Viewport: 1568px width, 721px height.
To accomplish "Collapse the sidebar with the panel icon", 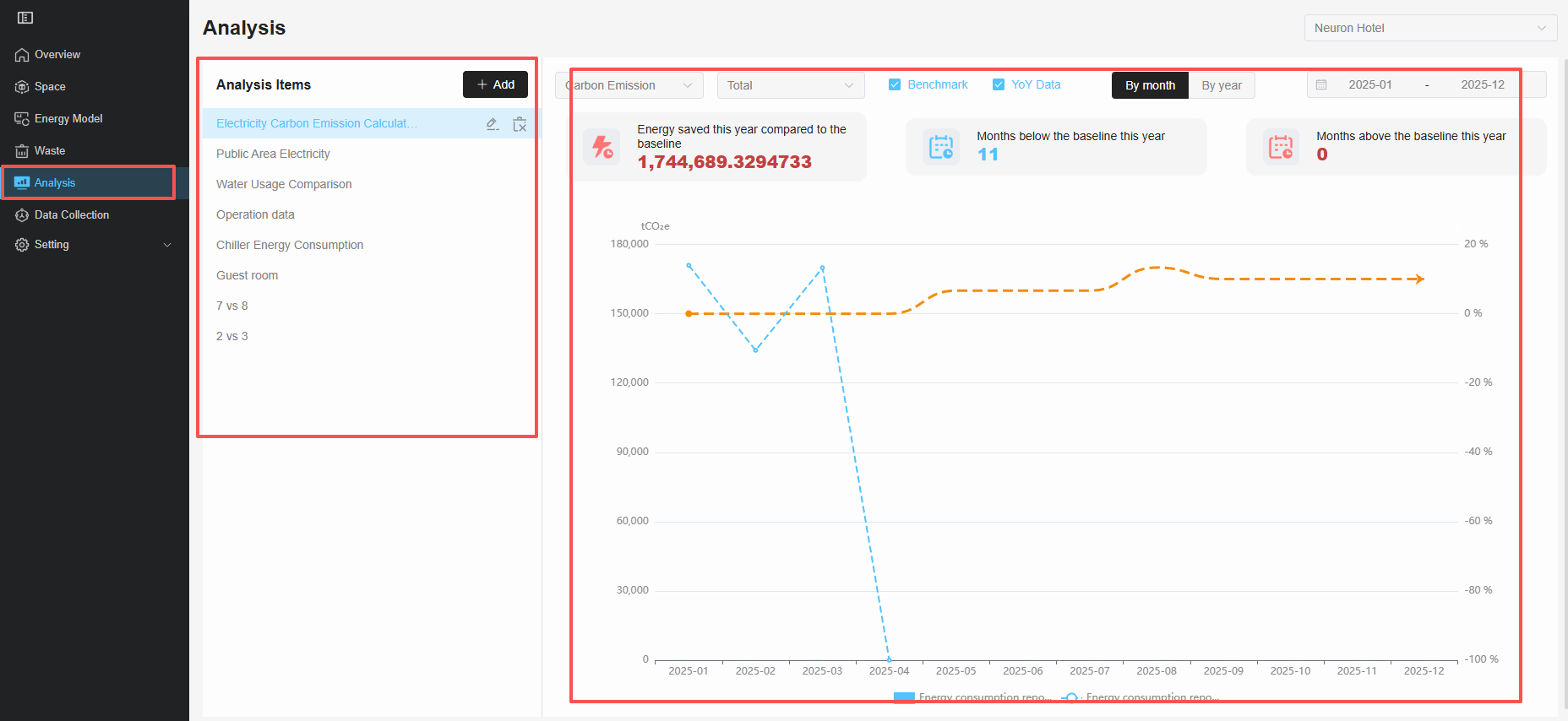I will [x=25, y=18].
